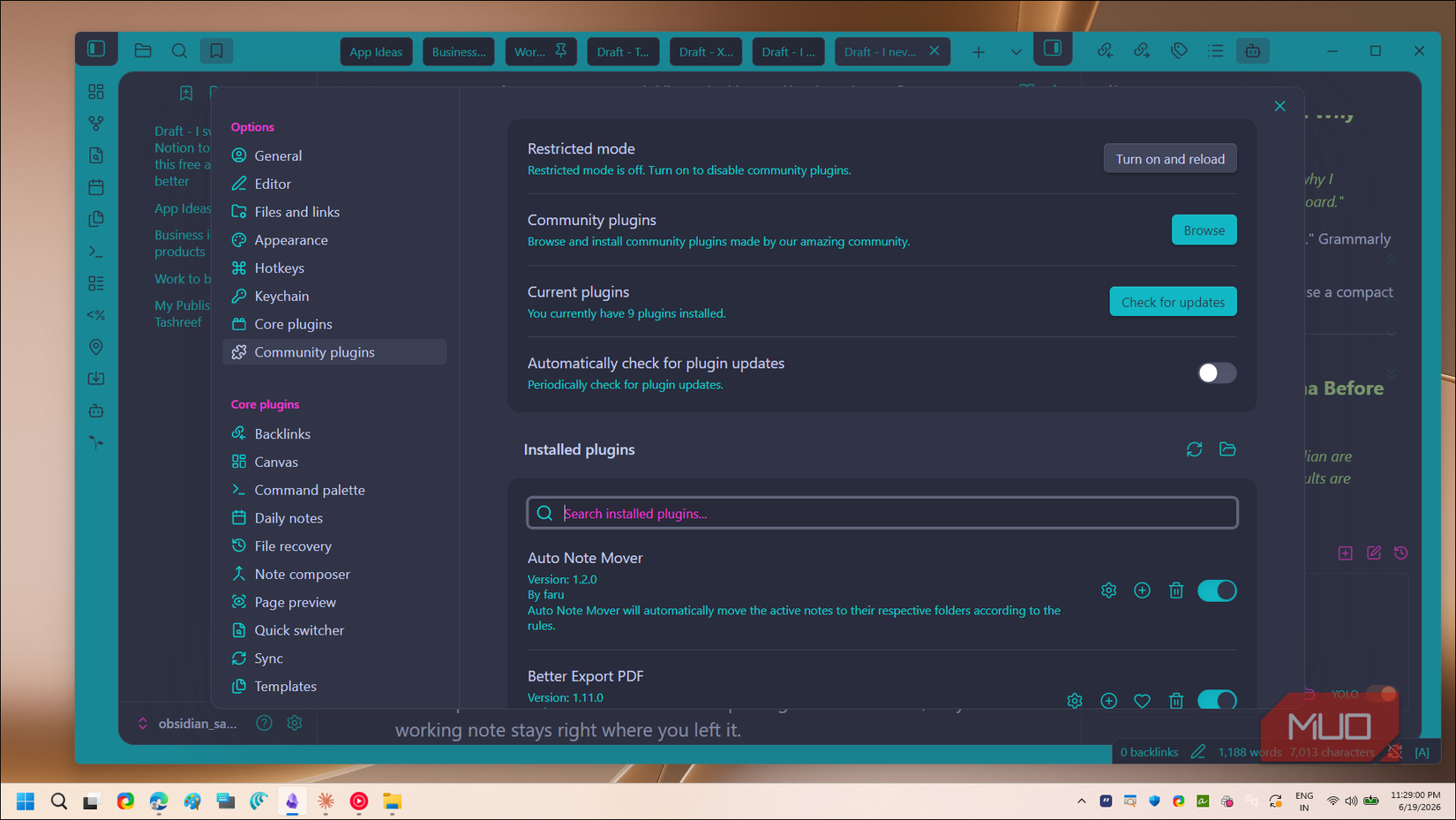
Task: Open File Explorer from the taskbar
Action: [392, 801]
